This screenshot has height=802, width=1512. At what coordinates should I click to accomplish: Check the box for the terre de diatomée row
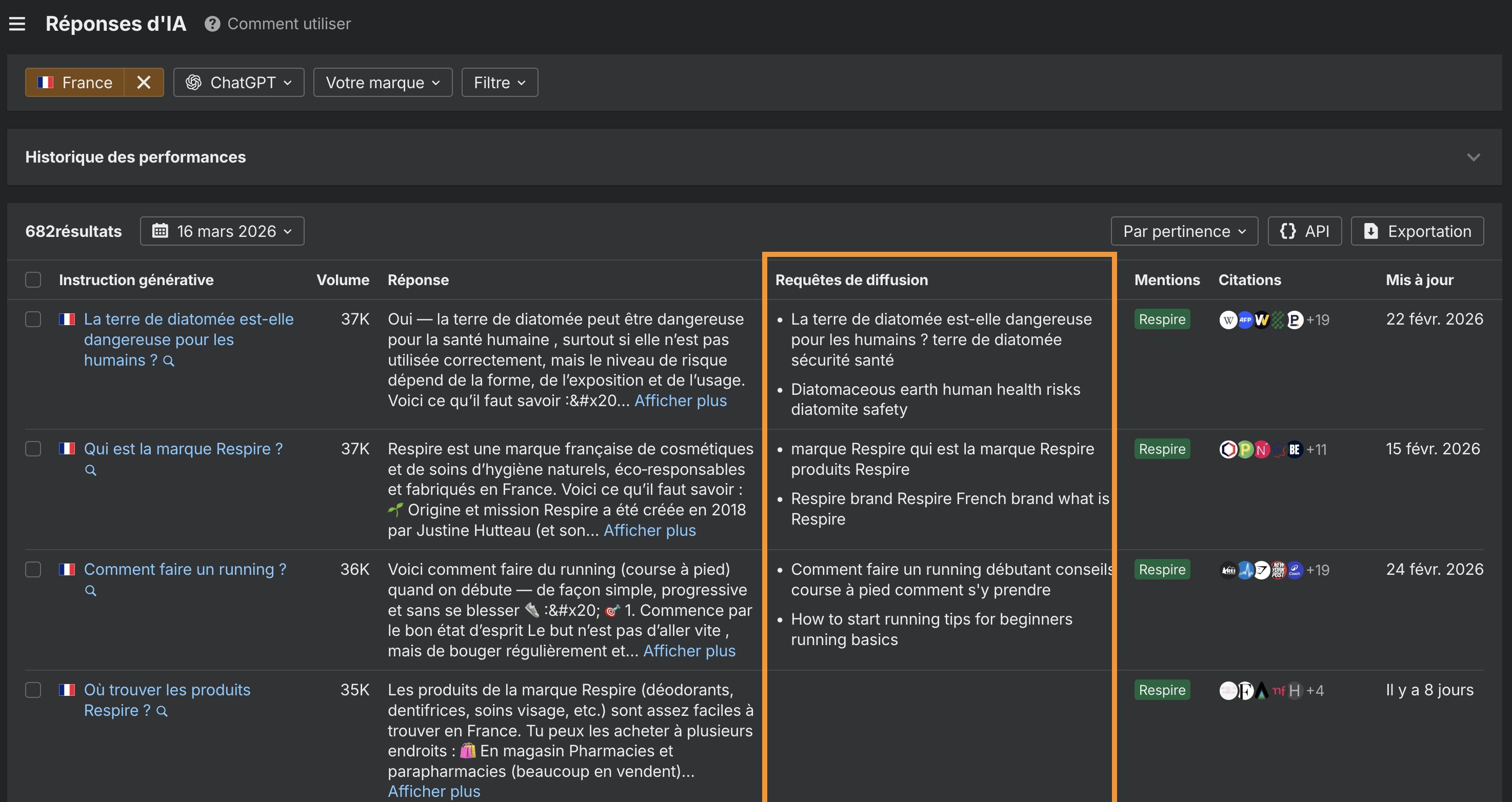pyautogui.click(x=33, y=319)
